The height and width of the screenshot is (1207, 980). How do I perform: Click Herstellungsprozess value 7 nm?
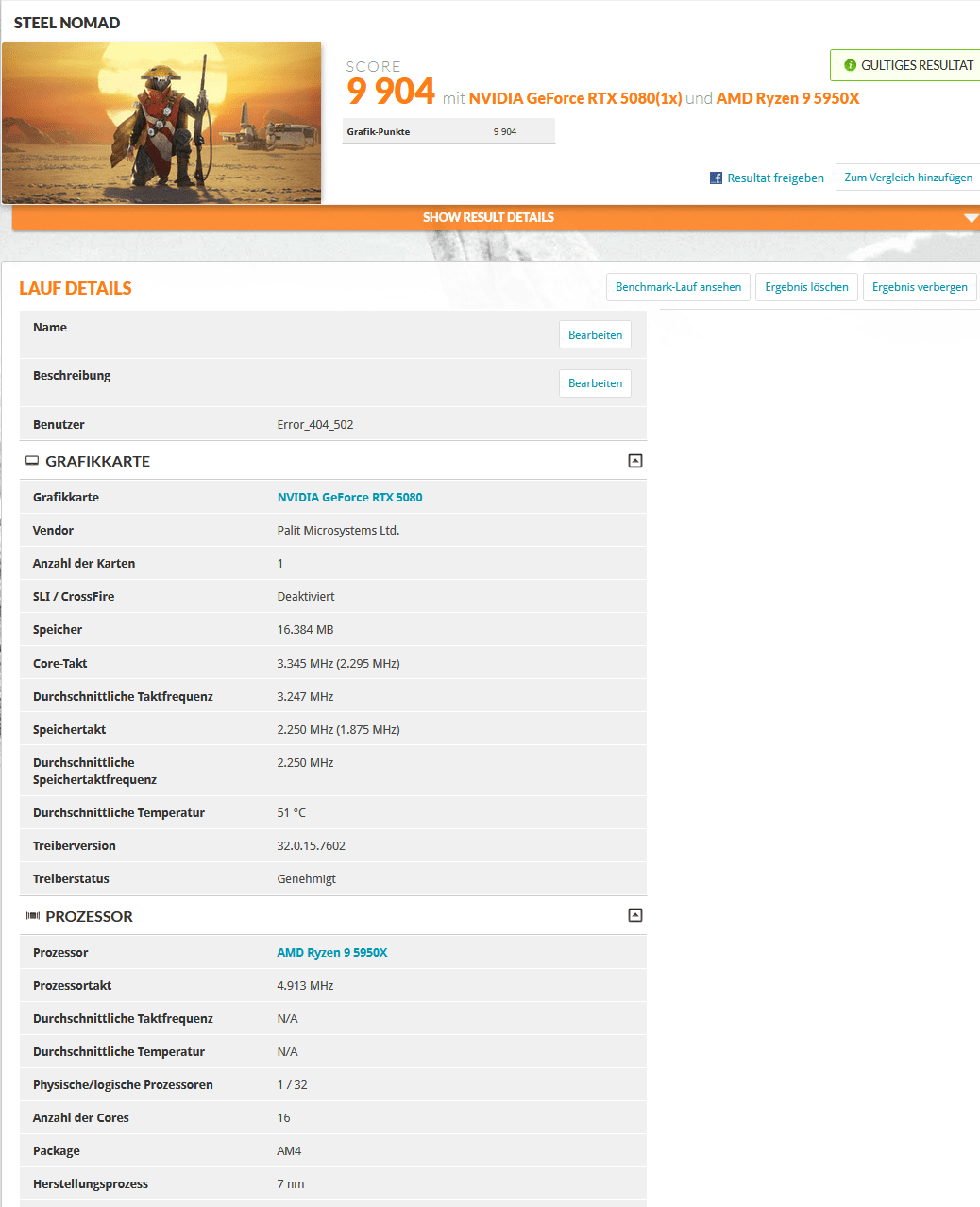pos(291,1184)
